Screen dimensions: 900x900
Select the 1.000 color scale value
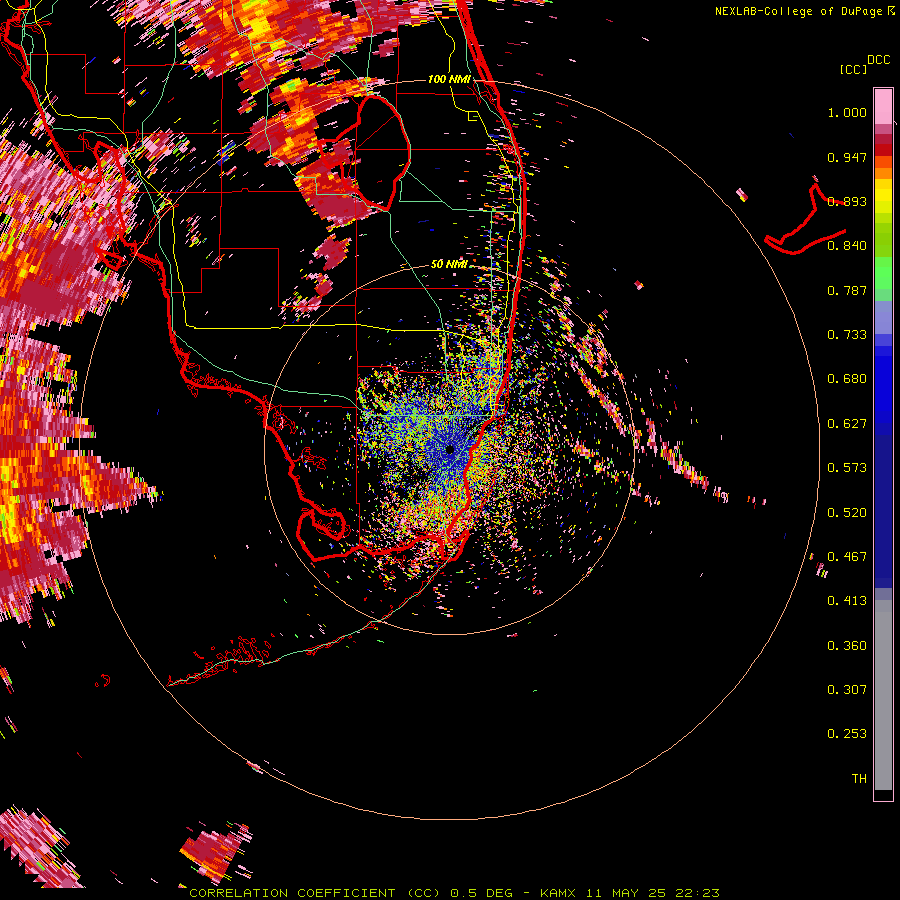(847, 112)
